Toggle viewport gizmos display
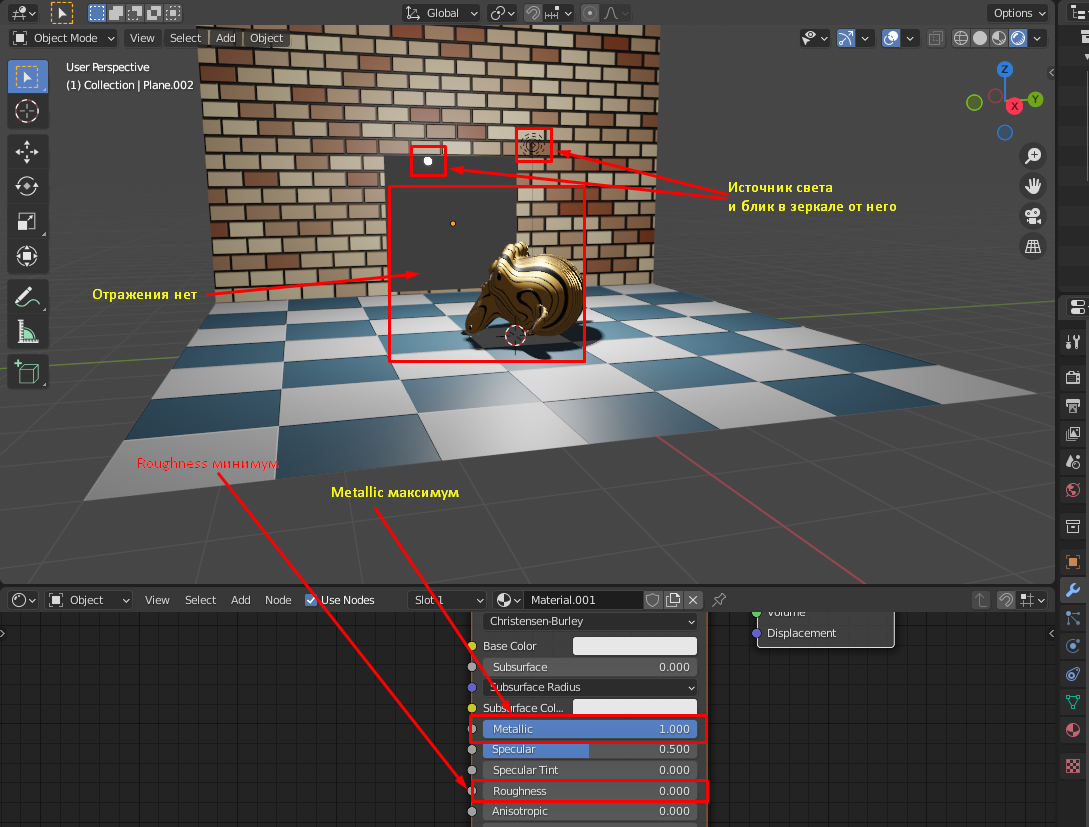The width and height of the screenshot is (1089, 827). (845, 38)
